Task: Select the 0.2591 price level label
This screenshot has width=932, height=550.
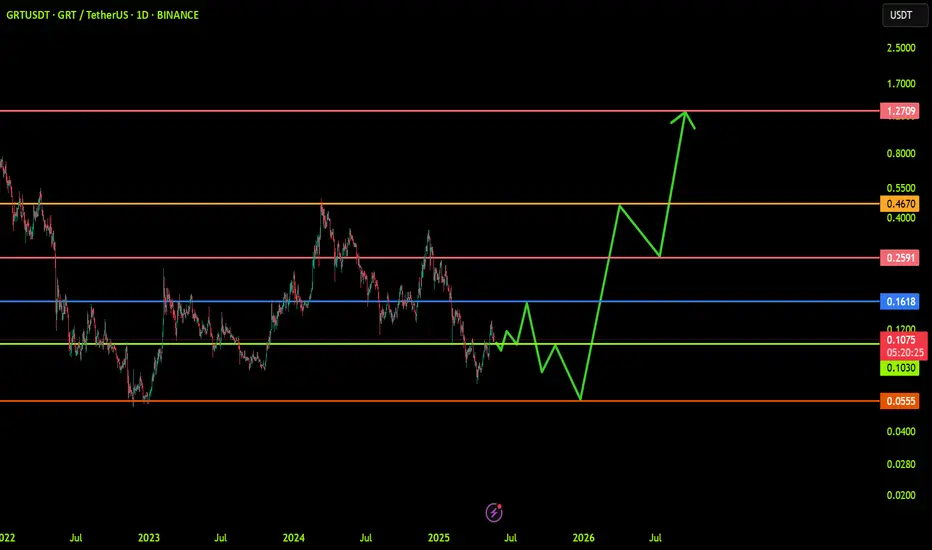Action: click(899, 257)
